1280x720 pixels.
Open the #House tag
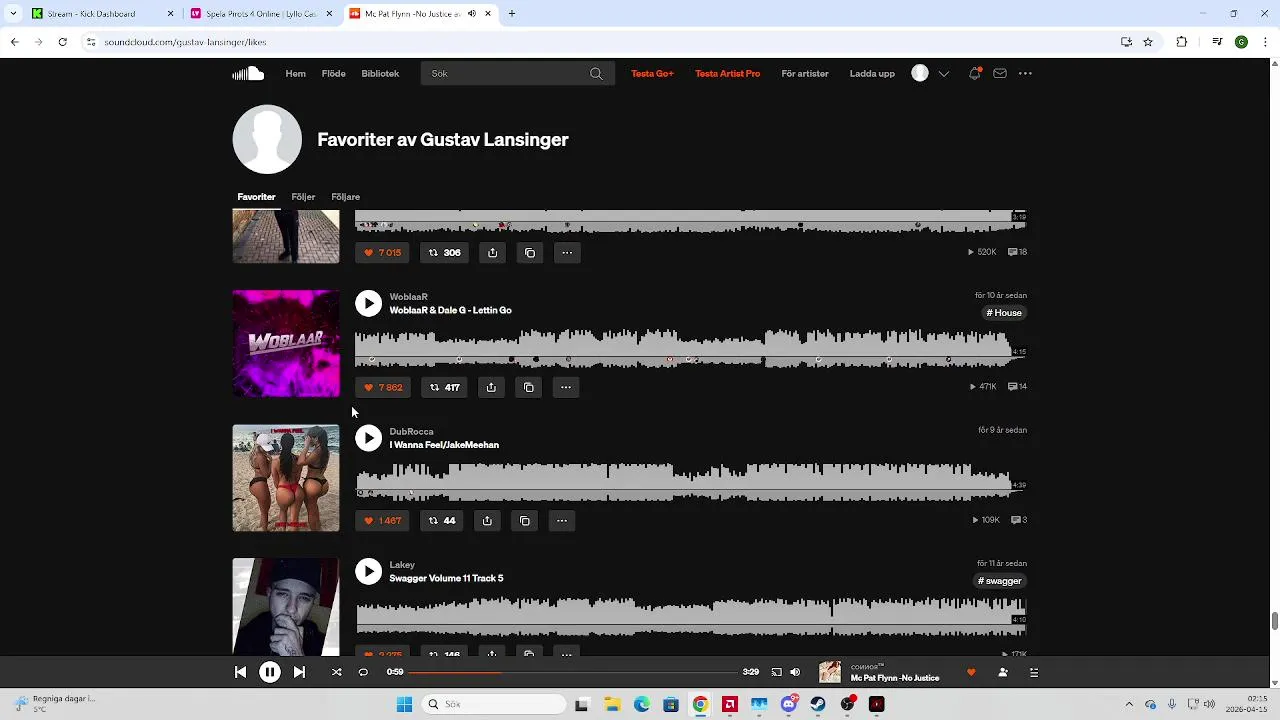(1004, 313)
